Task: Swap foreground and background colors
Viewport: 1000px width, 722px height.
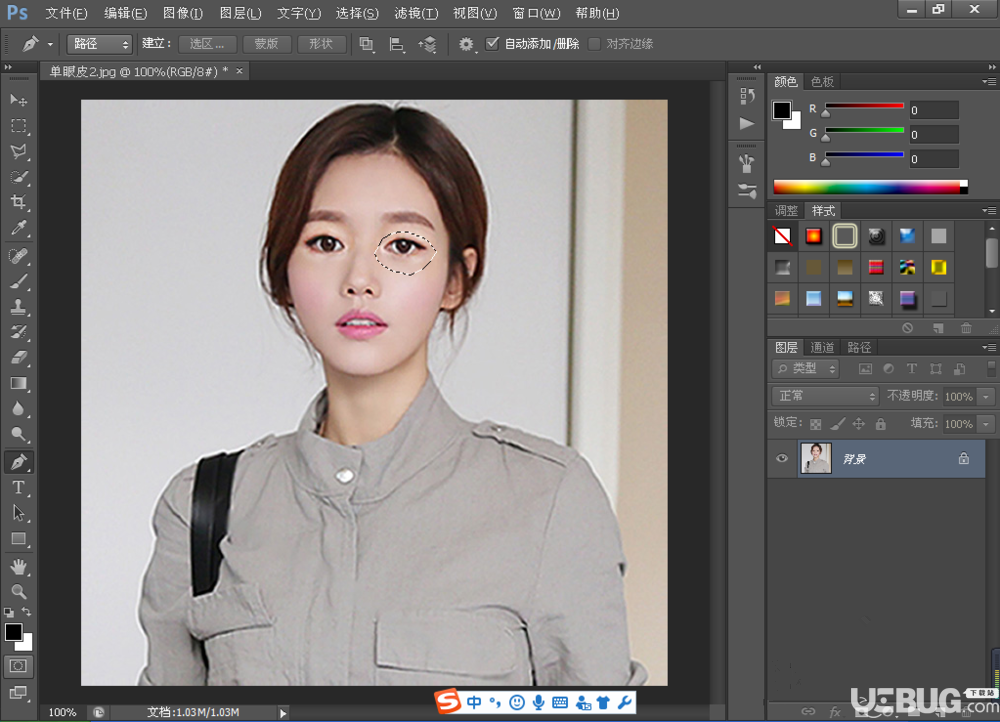Action: click(27, 612)
